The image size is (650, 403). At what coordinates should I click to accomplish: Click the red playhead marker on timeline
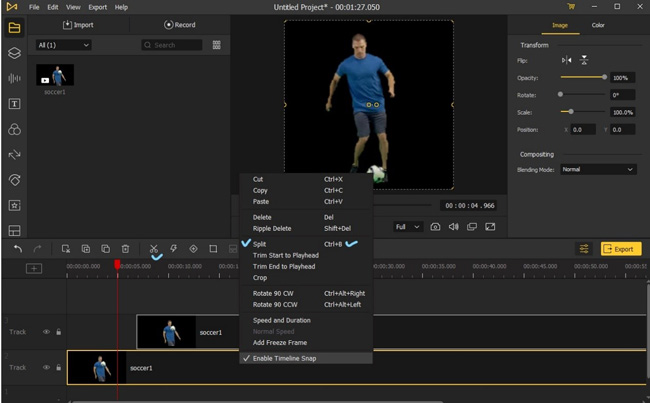(117, 265)
